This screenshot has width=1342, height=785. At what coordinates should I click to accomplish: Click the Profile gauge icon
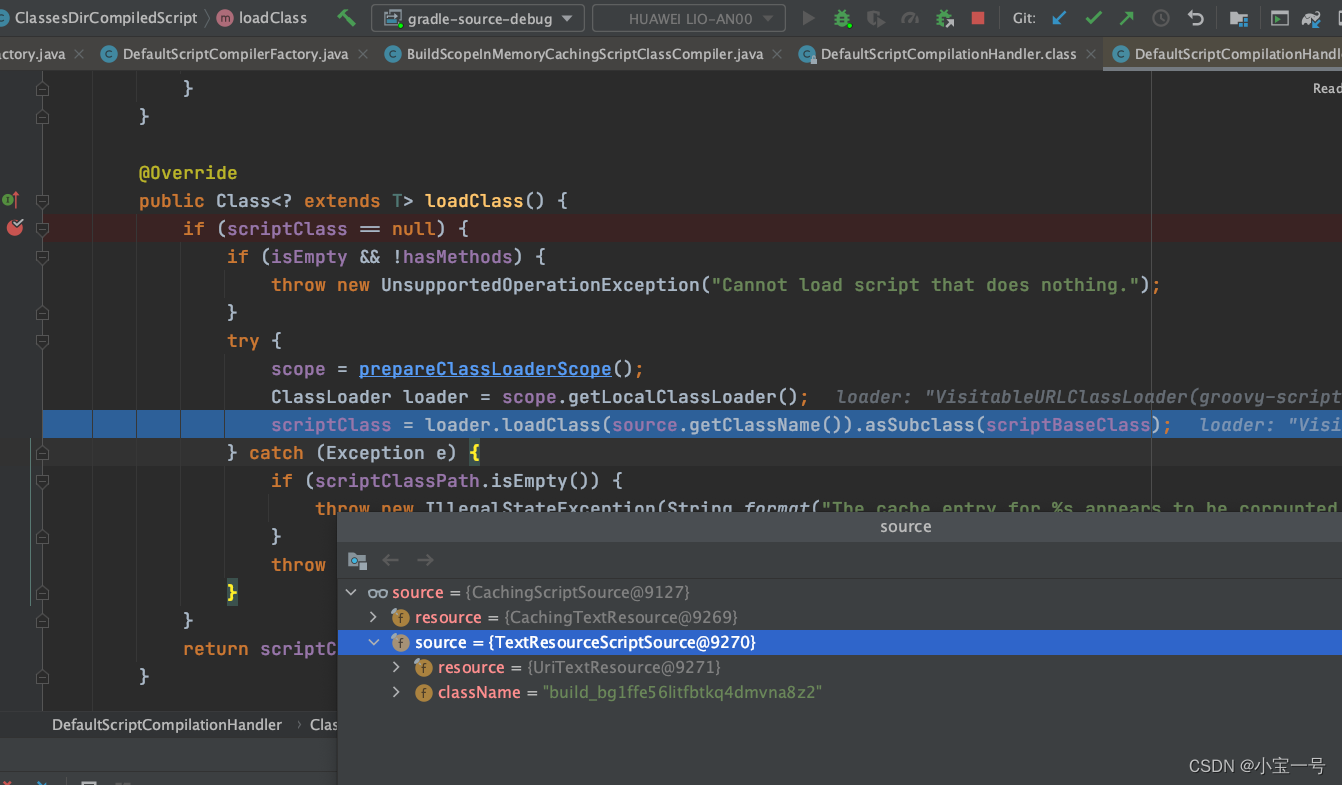tap(909, 18)
